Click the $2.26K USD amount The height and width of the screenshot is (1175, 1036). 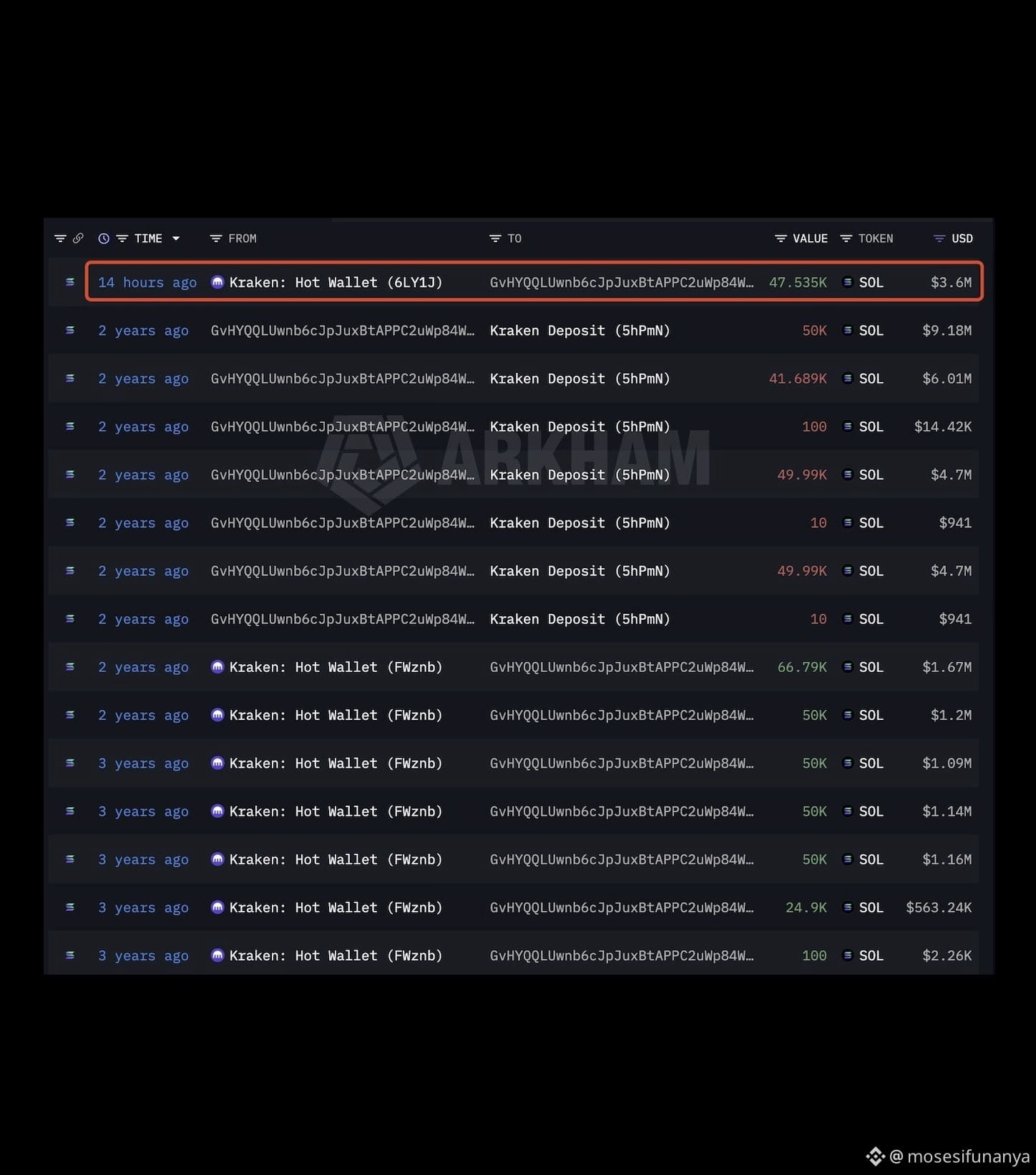(947, 955)
